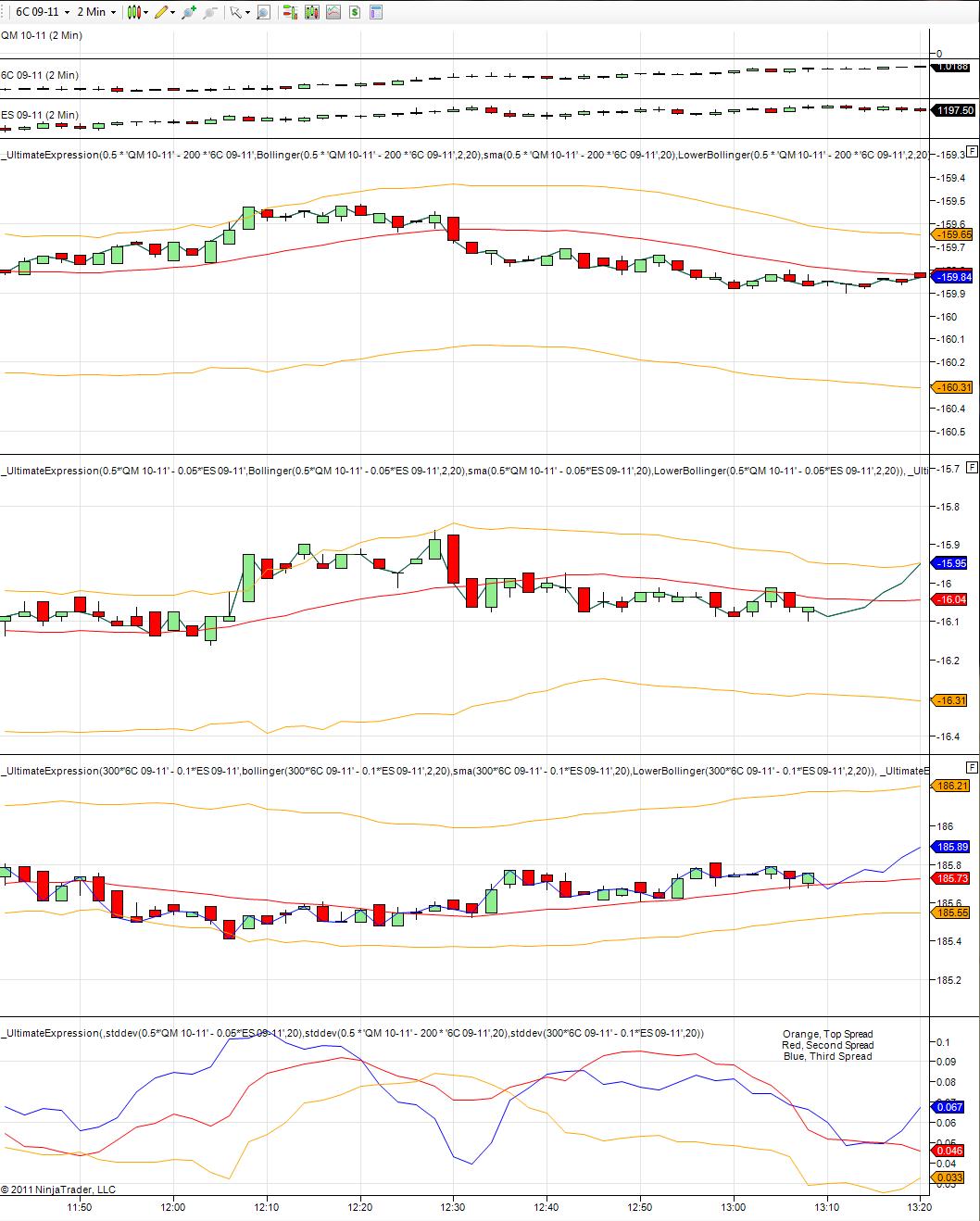Open the 6C 09-11 instrument dropdown
Viewport: 980px width, 1221px height.
click(x=43, y=12)
